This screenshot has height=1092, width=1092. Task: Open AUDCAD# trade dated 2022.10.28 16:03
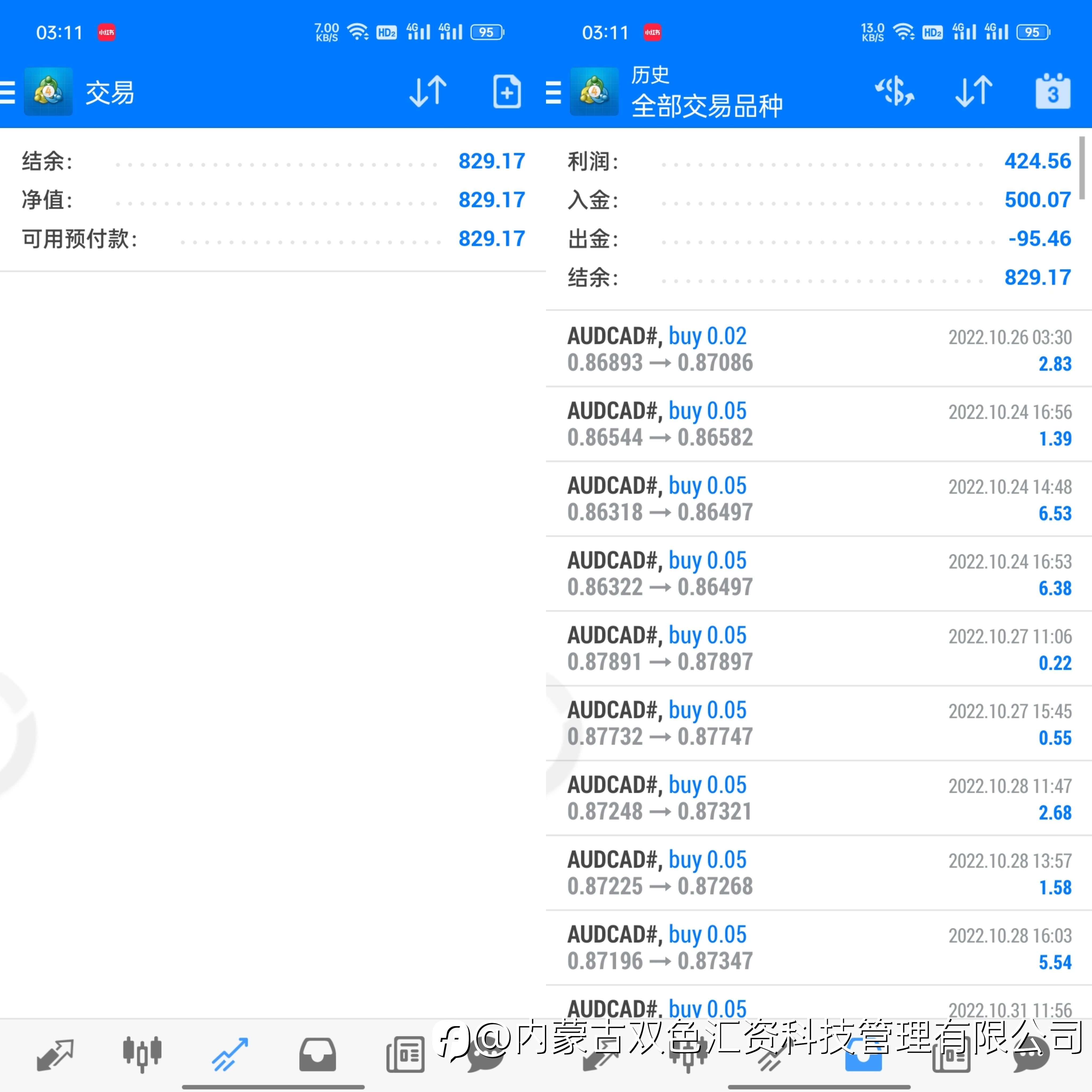click(819, 948)
